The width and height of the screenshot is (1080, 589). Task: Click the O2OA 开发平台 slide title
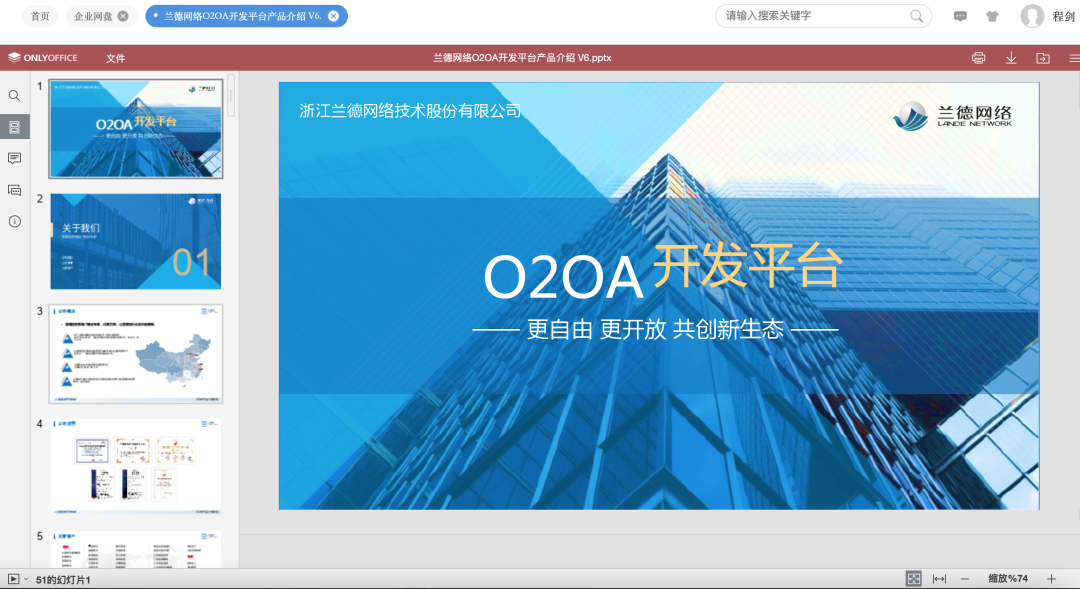pyautogui.click(x=663, y=271)
